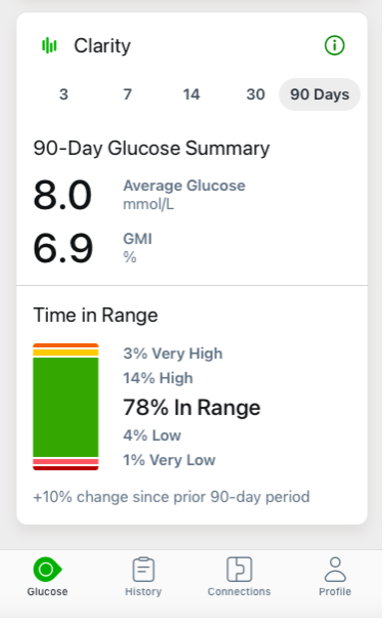Open the History clipboard icon
The width and height of the screenshot is (385, 623).
pos(143,569)
